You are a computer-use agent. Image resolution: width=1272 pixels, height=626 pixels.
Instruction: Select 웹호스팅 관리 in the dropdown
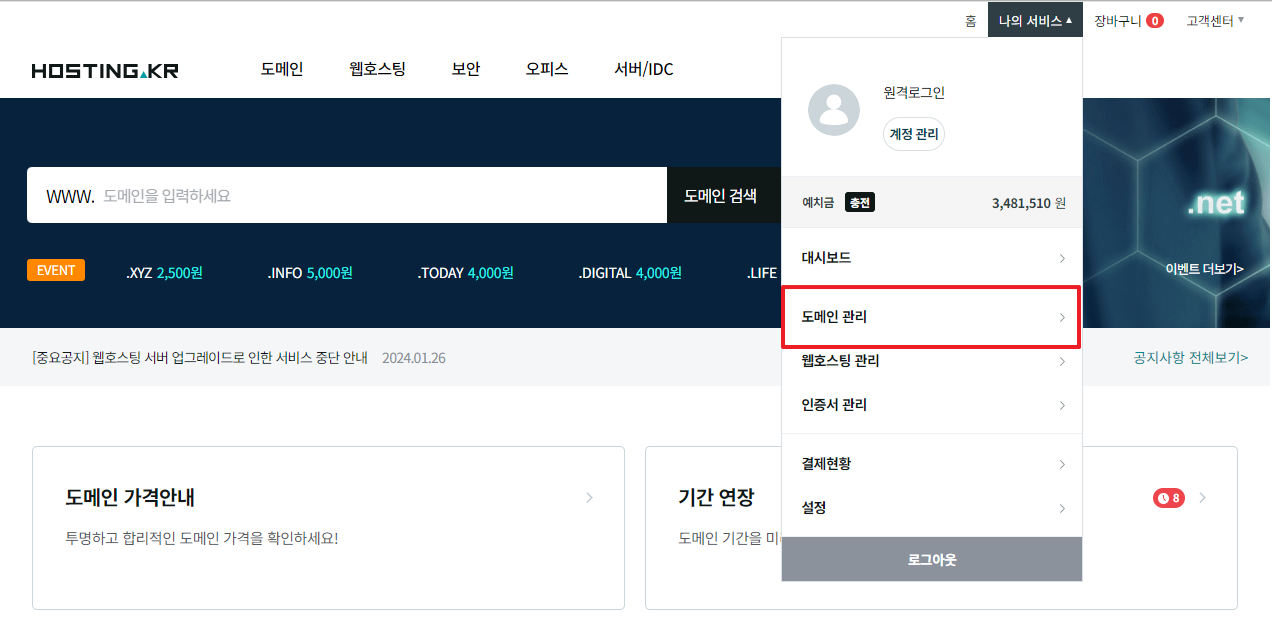point(931,361)
